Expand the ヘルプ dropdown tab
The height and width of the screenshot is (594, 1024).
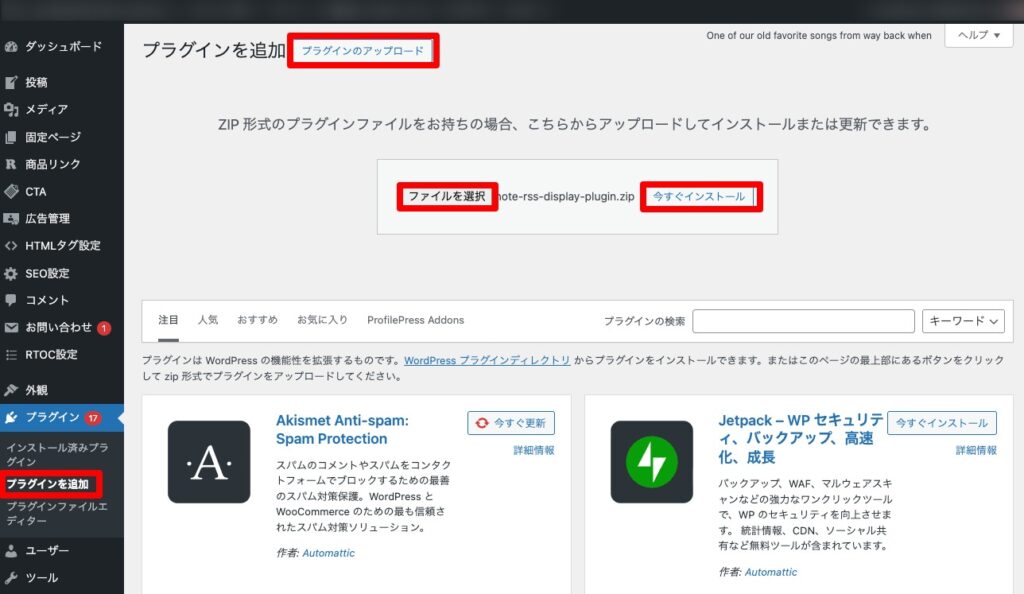tap(978, 35)
